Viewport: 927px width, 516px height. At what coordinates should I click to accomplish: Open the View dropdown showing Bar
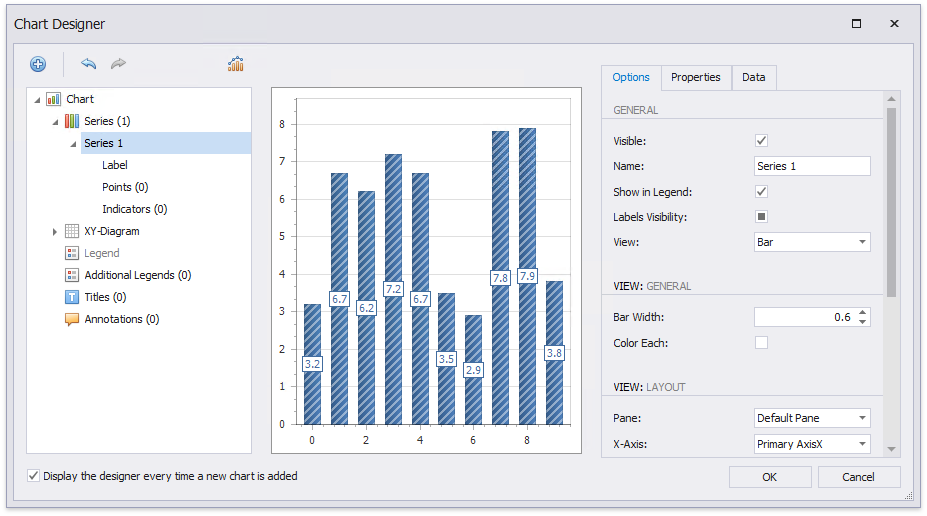point(812,242)
